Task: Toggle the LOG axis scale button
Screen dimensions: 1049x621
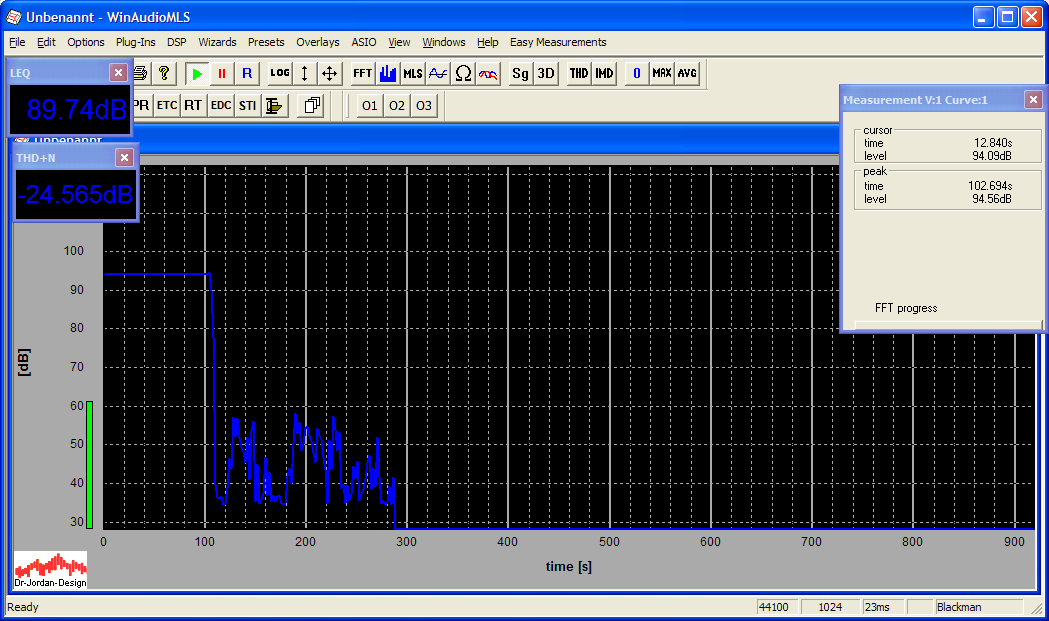Action: tap(280, 73)
